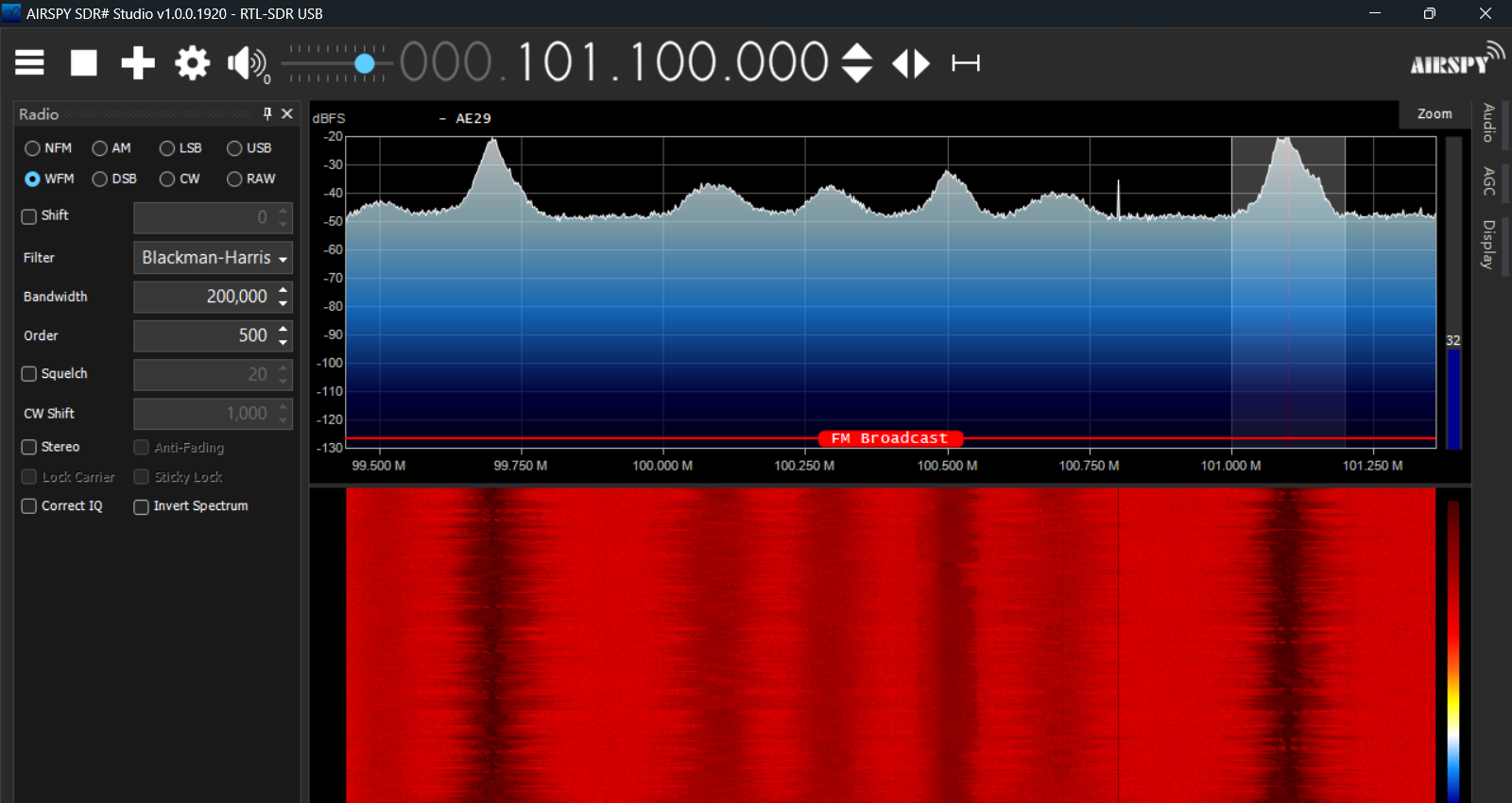The width and height of the screenshot is (1512, 803).
Task: Click the AE29 RDS text
Action: pyautogui.click(x=473, y=118)
